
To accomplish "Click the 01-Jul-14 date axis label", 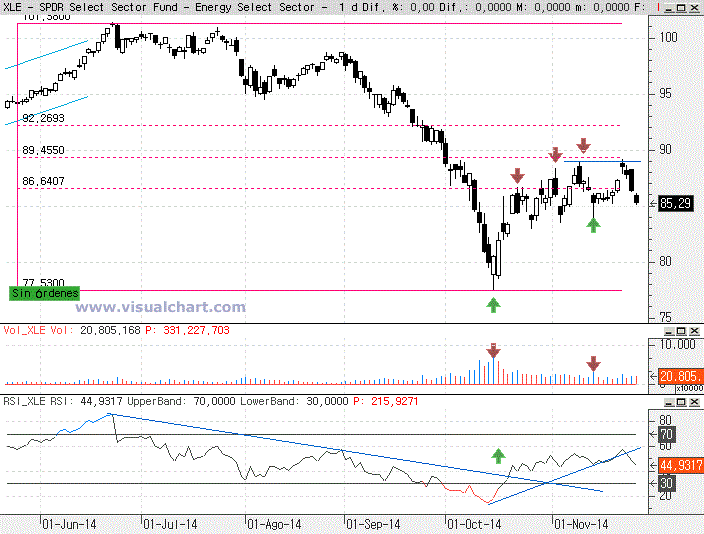I will pyautogui.click(x=170, y=524).
